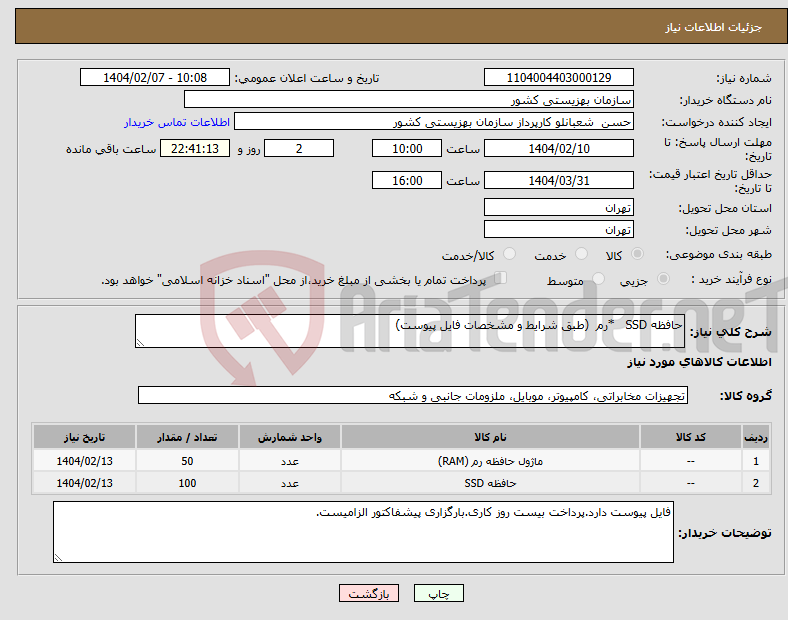Click the جزئیات اطلاعات نیاز page title

tap(714, 27)
